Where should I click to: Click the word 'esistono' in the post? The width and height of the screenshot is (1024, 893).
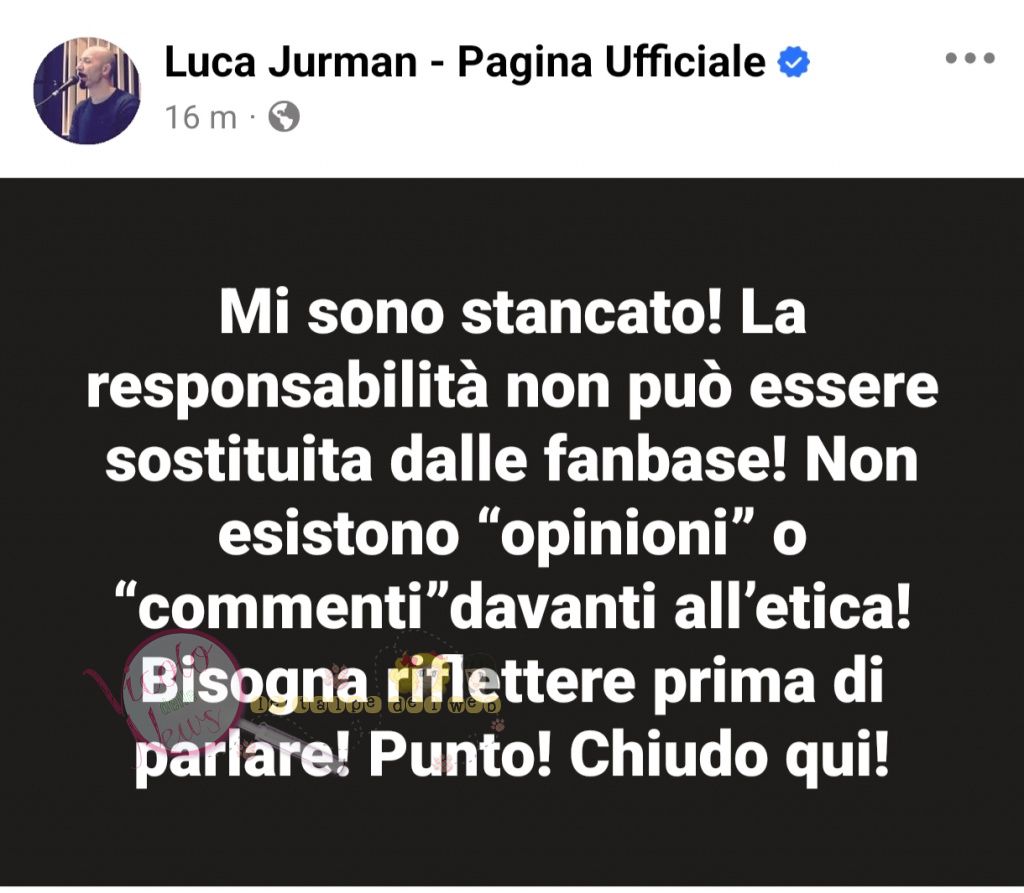[x=338, y=534]
